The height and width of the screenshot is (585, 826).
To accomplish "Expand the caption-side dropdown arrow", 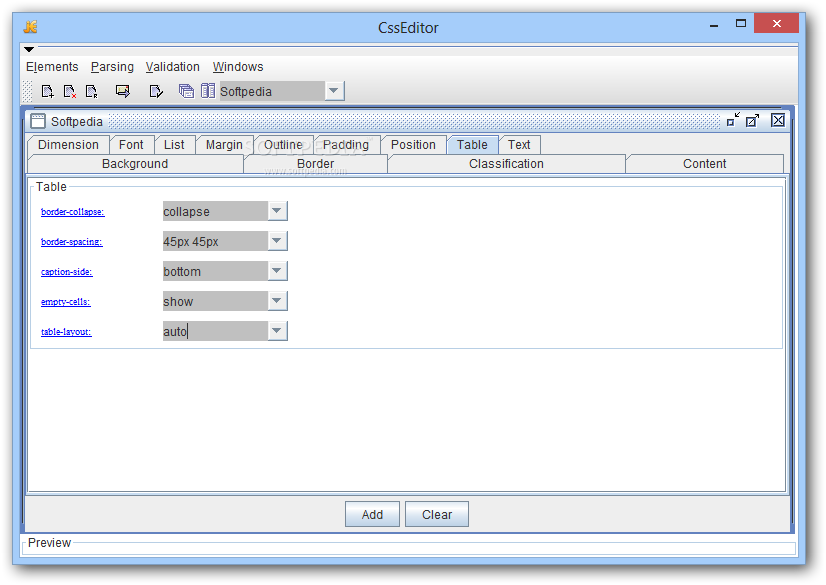I will [x=277, y=271].
